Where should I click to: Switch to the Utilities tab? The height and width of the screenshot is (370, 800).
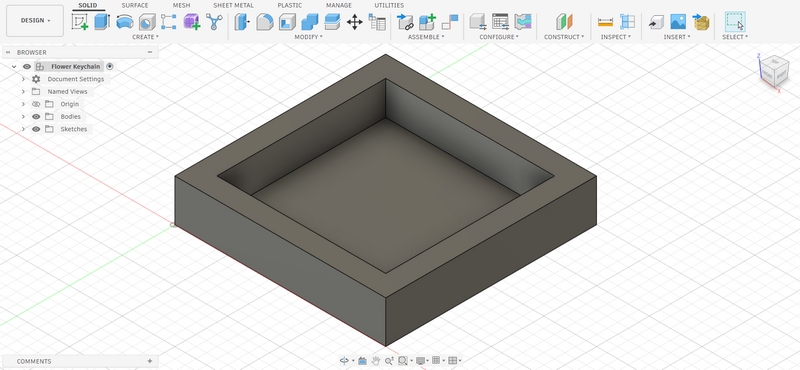tap(389, 5)
